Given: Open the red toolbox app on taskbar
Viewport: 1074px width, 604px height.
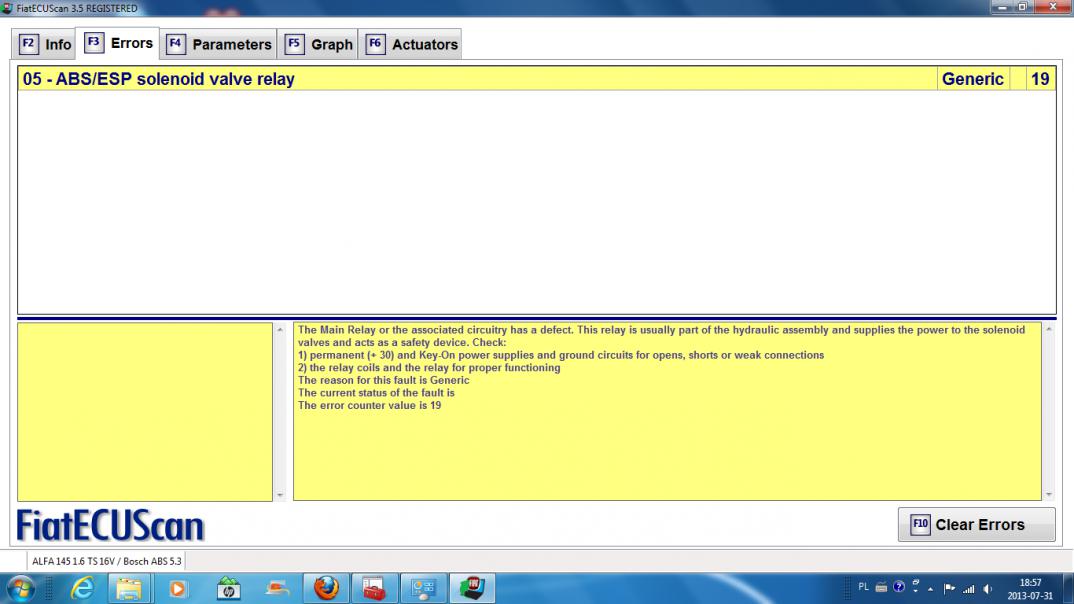Looking at the screenshot, I should 374,588.
